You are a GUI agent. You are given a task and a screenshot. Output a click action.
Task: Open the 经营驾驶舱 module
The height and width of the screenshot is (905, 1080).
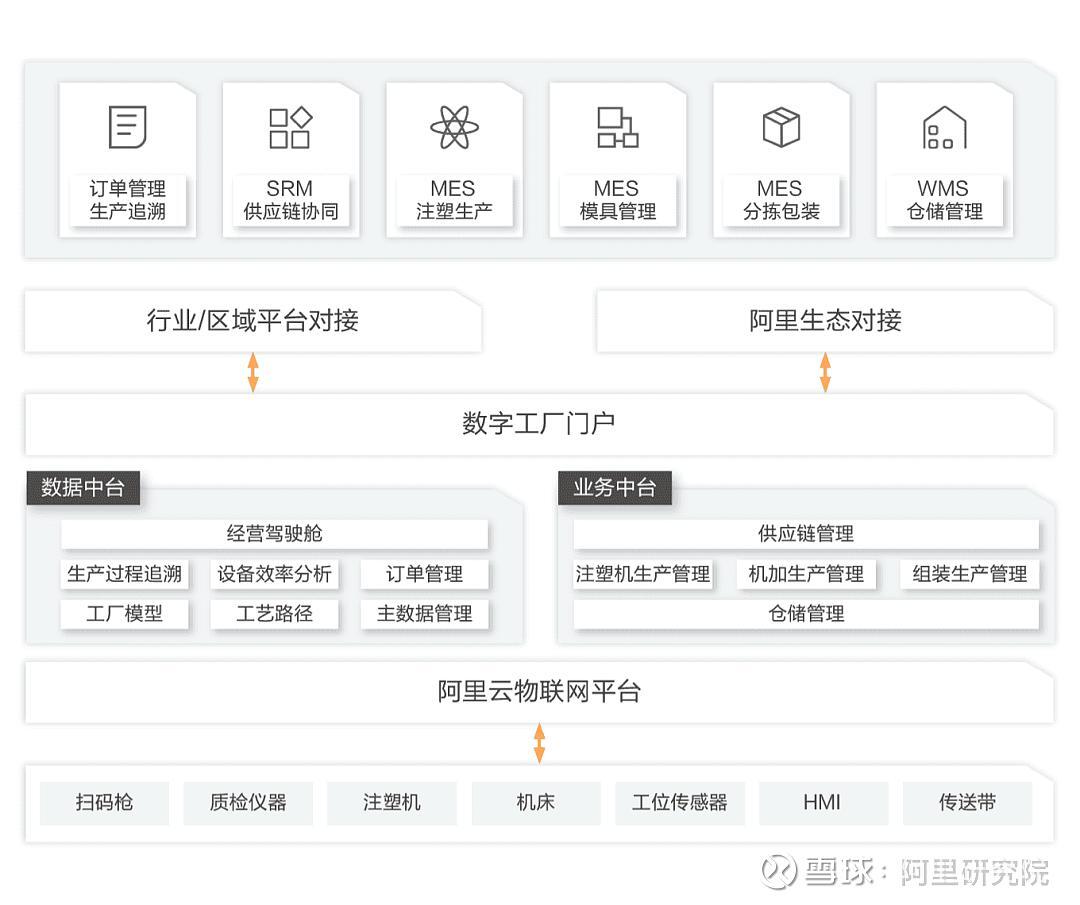tap(273, 534)
